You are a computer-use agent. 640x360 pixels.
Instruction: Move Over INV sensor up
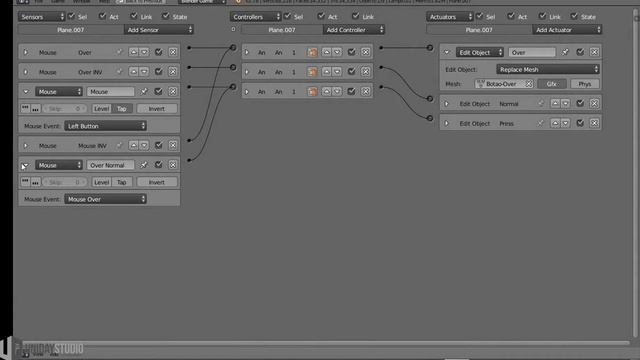click(133, 72)
